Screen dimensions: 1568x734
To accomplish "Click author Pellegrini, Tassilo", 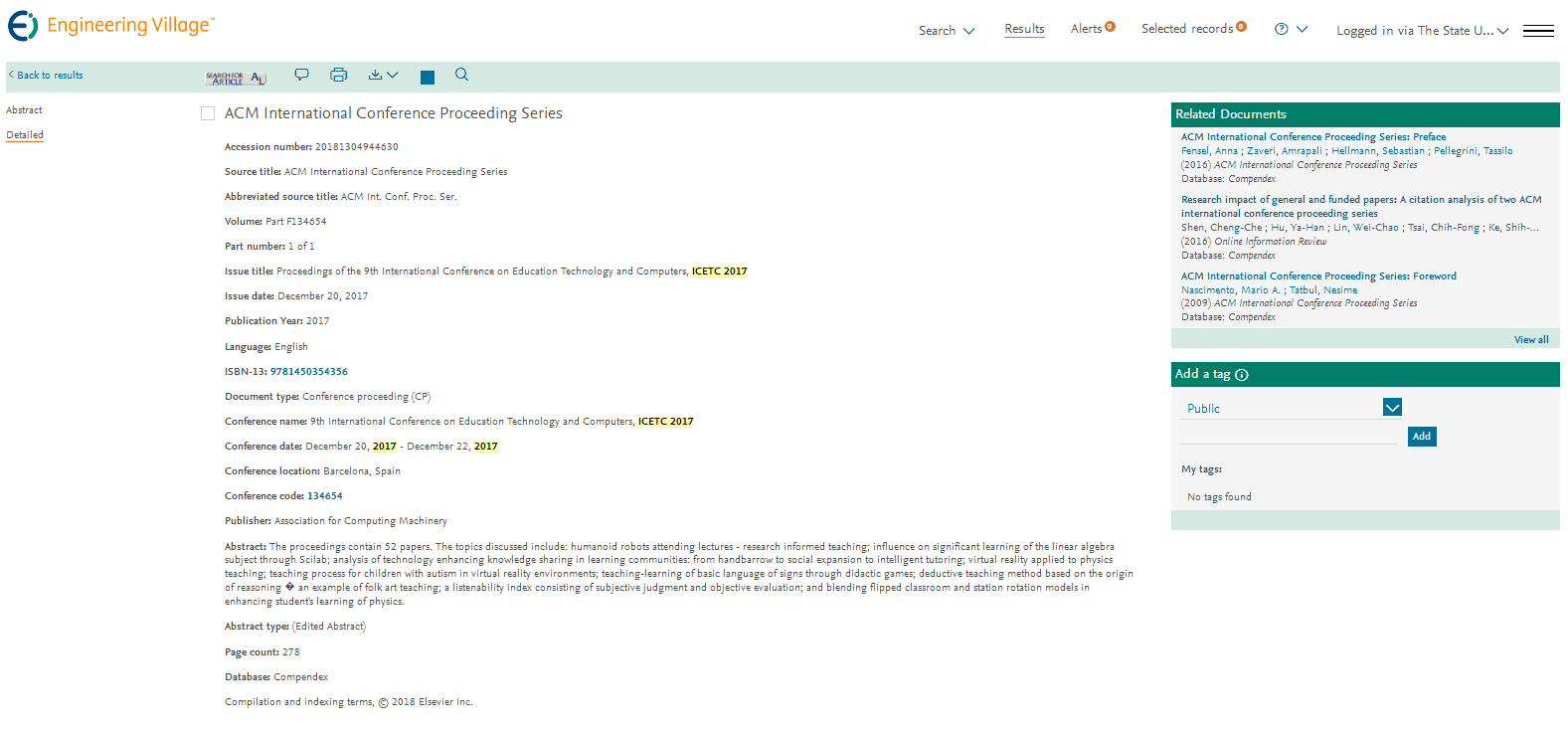I will 1474,151.
